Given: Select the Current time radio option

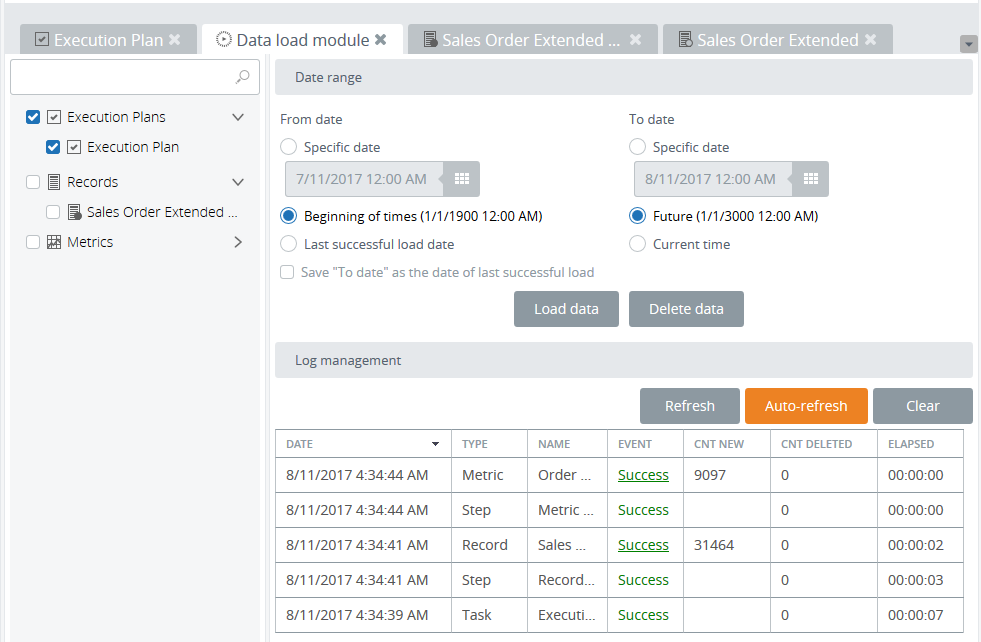Looking at the screenshot, I should pos(637,244).
